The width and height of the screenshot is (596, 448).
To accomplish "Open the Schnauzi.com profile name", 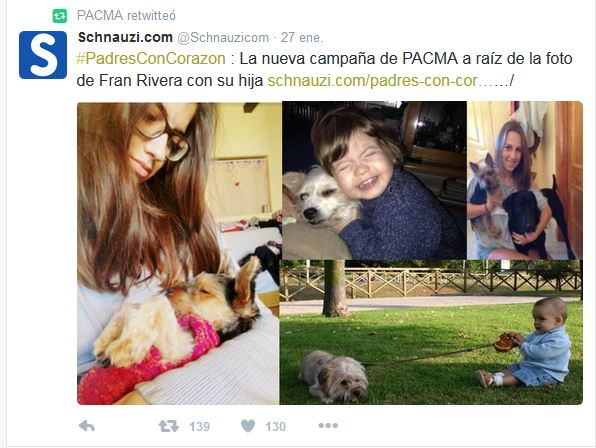I will pos(125,37).
